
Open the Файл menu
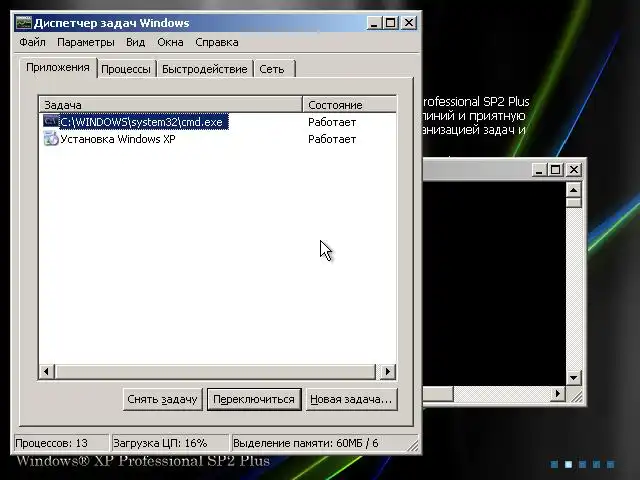[32, 42]
